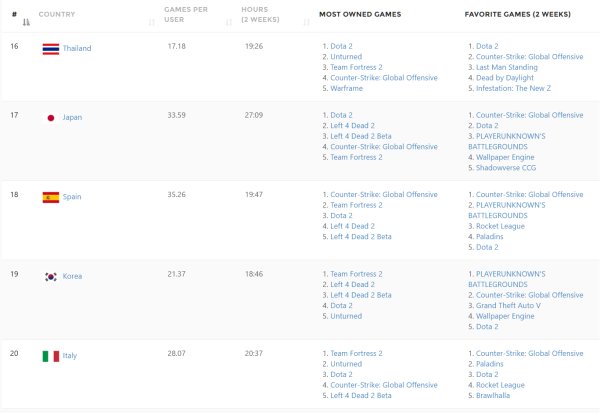Viewport: 600px width, 413px height.
Task: Click the Games Per User header text
Action: pyautogui.click(x=186, y=14)
